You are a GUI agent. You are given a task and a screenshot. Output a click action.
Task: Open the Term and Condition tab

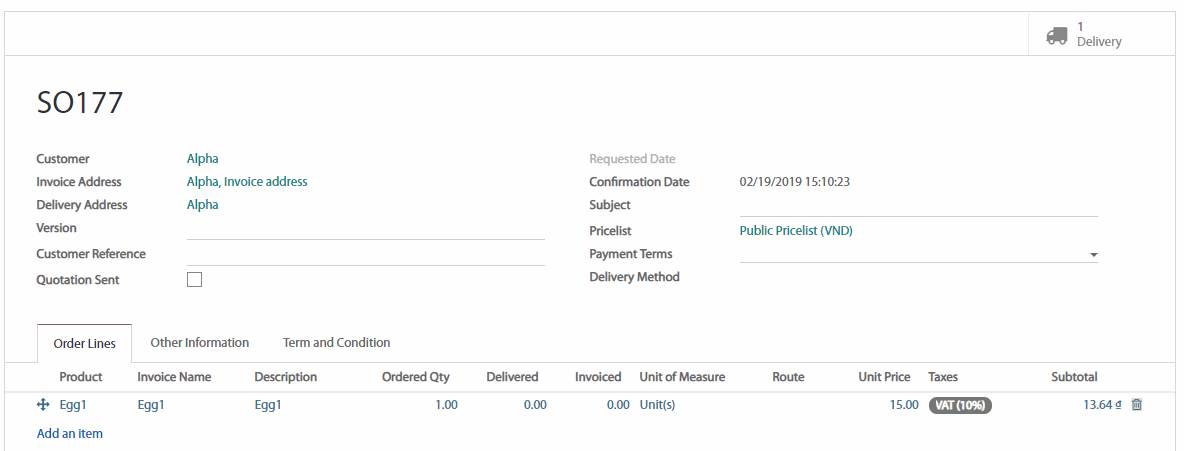coord(336,343)
